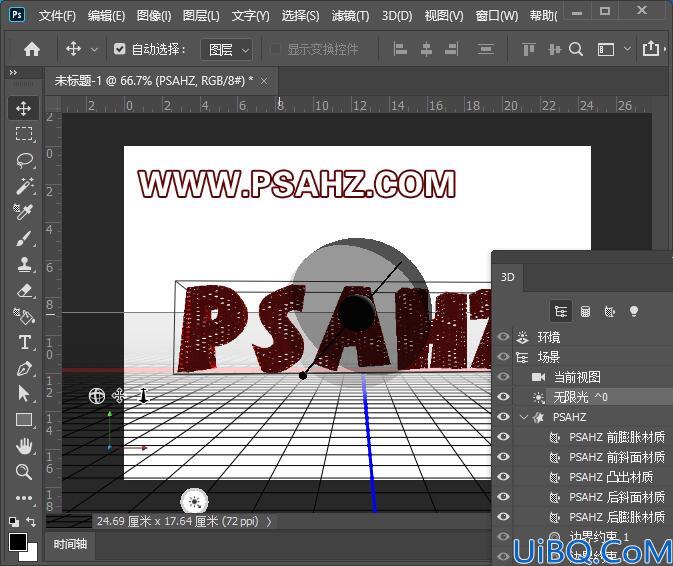Open status bar info arrow
673x566 pixels.
269,521
